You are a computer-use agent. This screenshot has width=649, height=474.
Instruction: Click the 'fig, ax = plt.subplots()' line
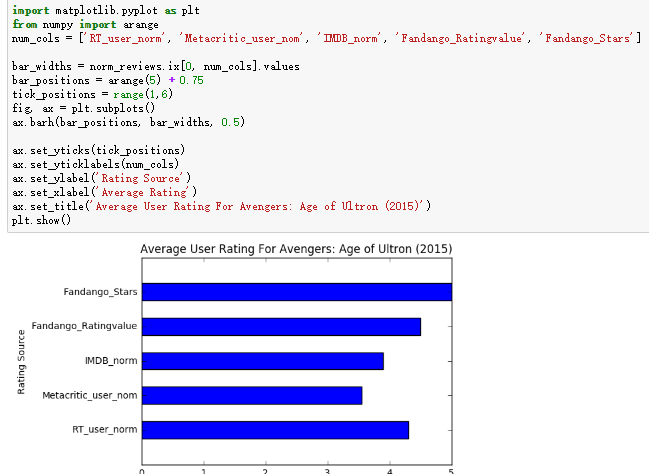(84, 108)
